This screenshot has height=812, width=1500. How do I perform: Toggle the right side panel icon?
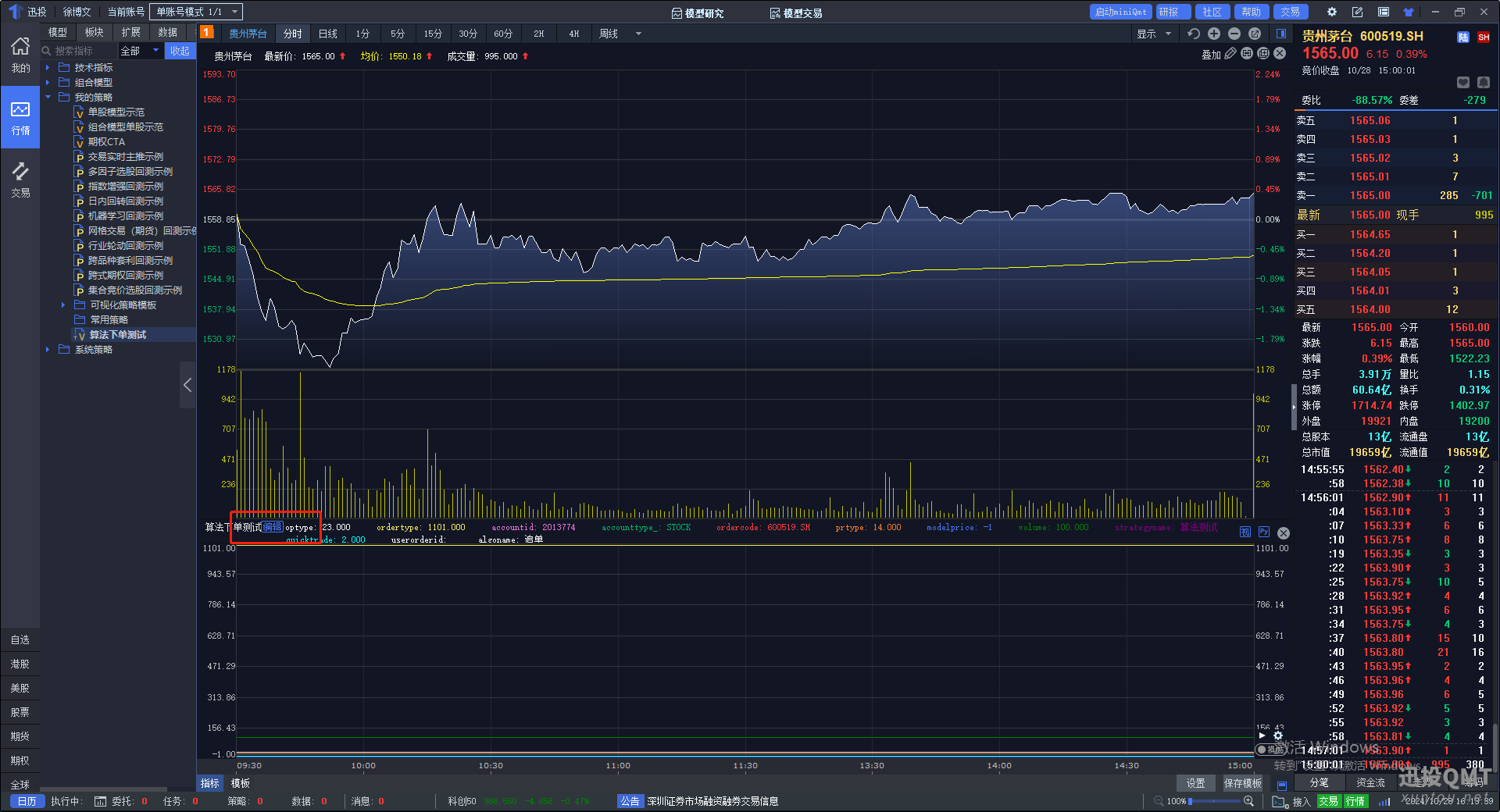point(1281,34)
